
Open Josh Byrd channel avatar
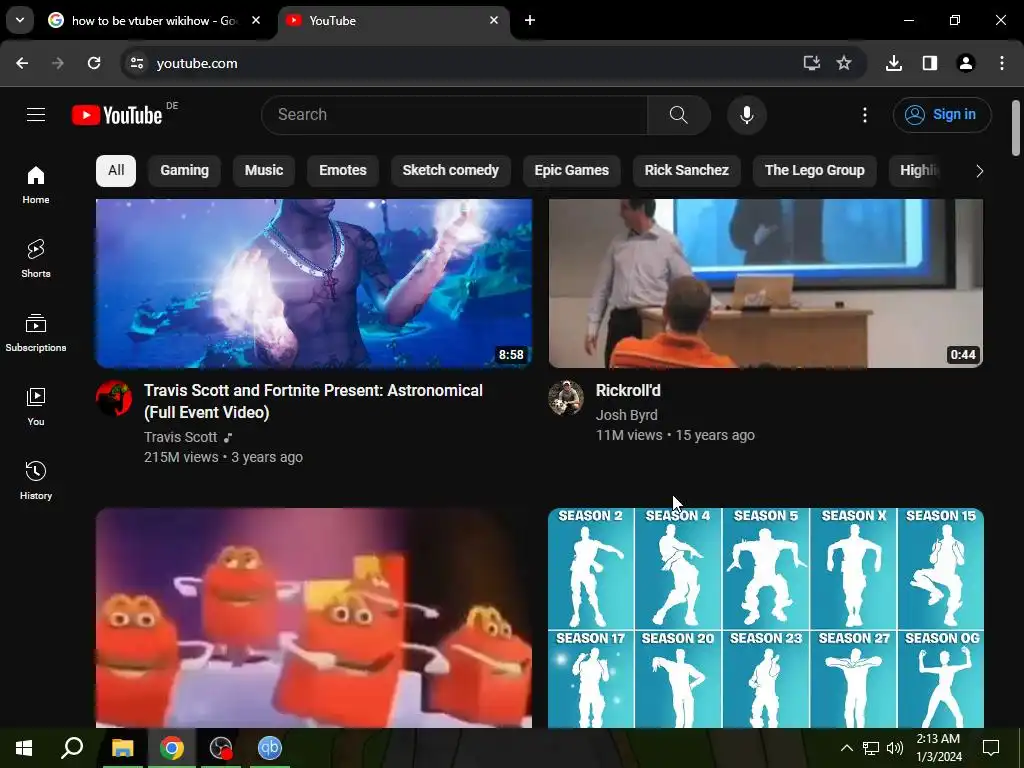pyautogui.click(x=566, y=397)
